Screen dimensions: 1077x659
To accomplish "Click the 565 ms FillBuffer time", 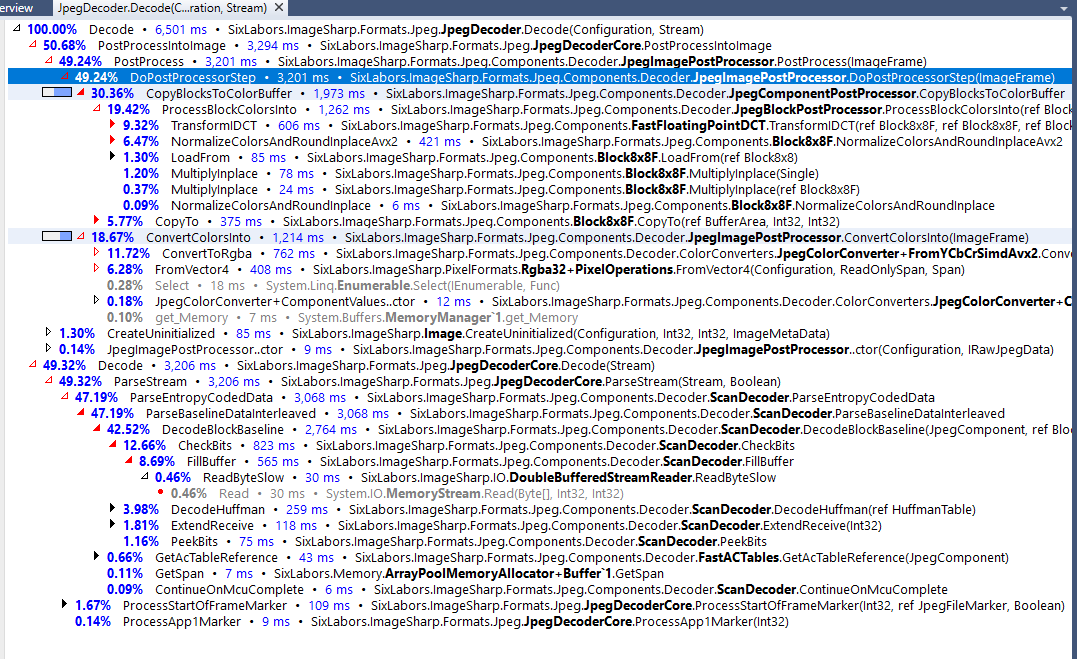I will 278,461.
